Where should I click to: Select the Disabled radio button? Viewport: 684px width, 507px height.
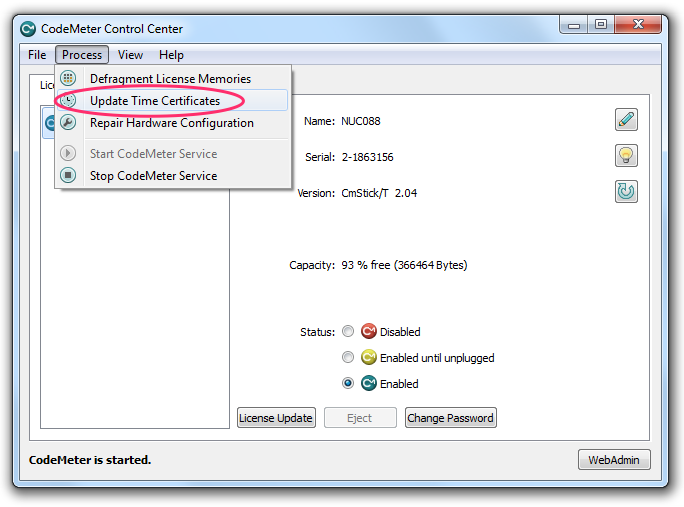pos(348,332)
